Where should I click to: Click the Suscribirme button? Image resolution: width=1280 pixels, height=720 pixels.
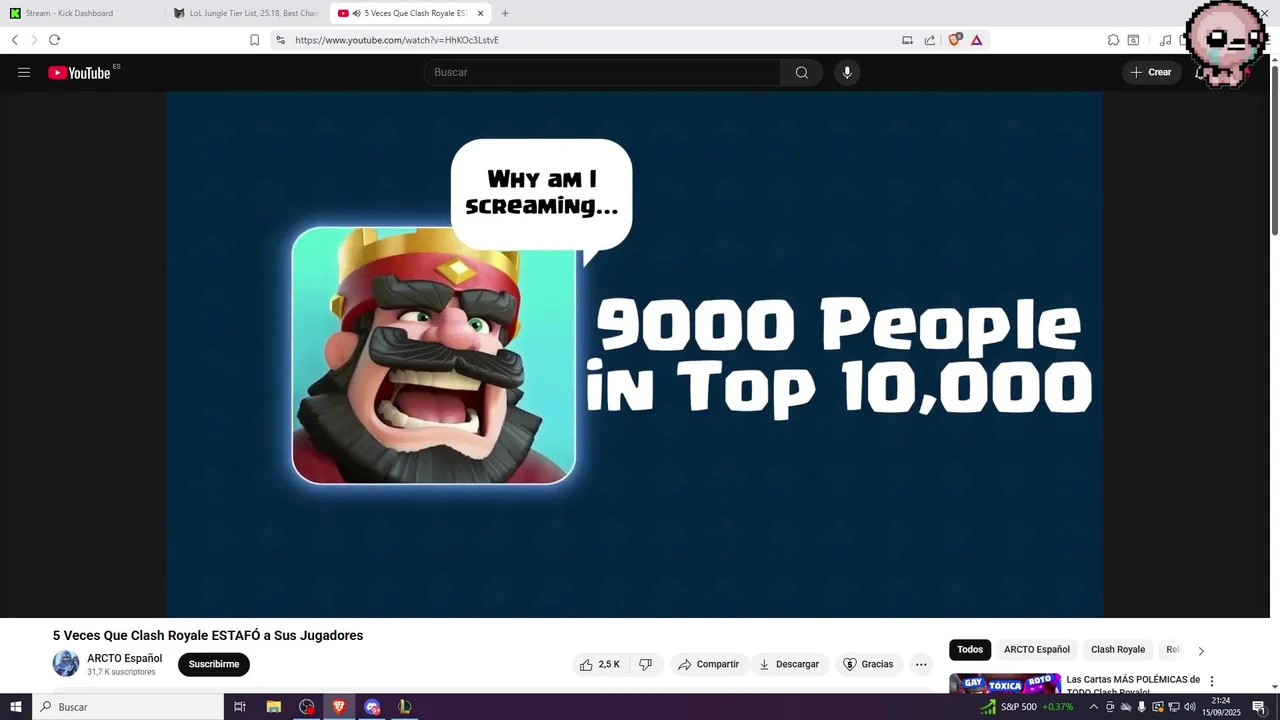pos(214,664)
